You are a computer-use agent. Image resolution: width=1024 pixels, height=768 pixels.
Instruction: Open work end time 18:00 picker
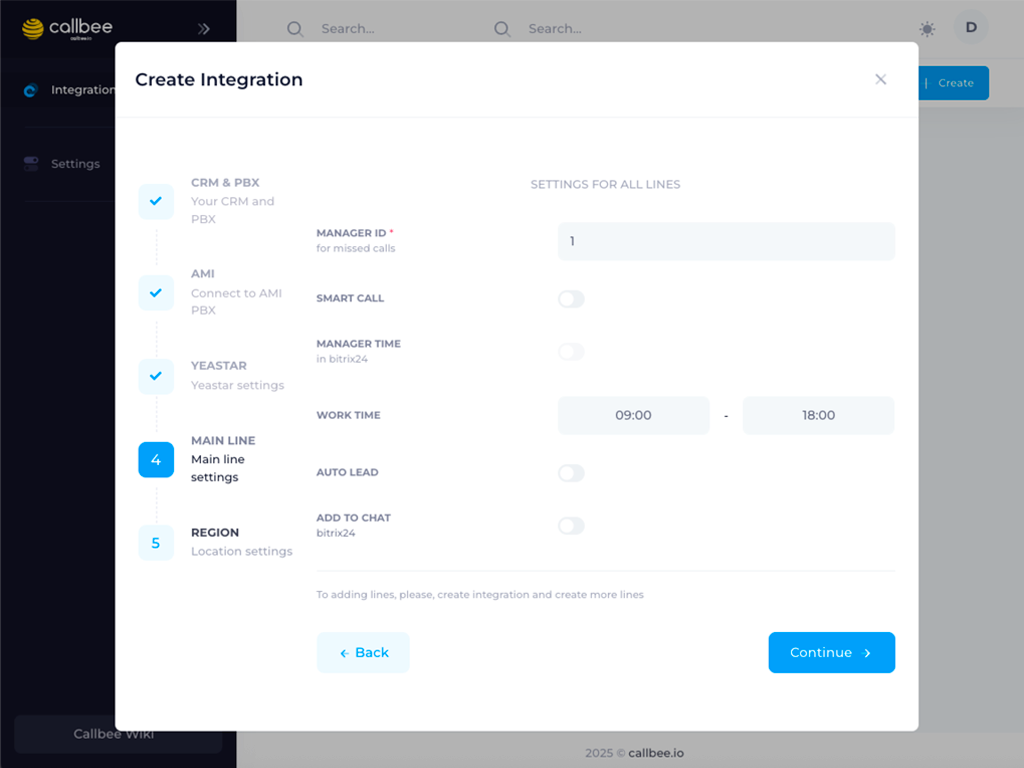pos(818,415)
